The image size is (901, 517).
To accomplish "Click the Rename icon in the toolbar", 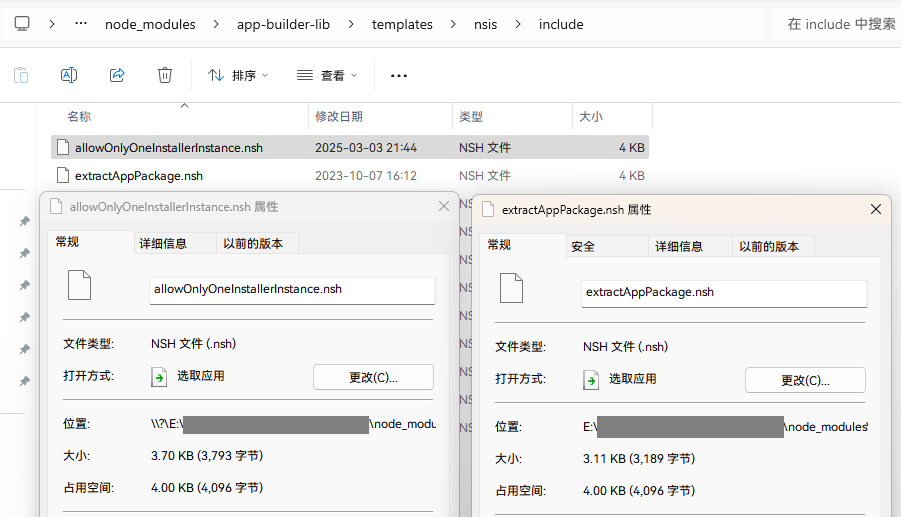I will [69, 75].
